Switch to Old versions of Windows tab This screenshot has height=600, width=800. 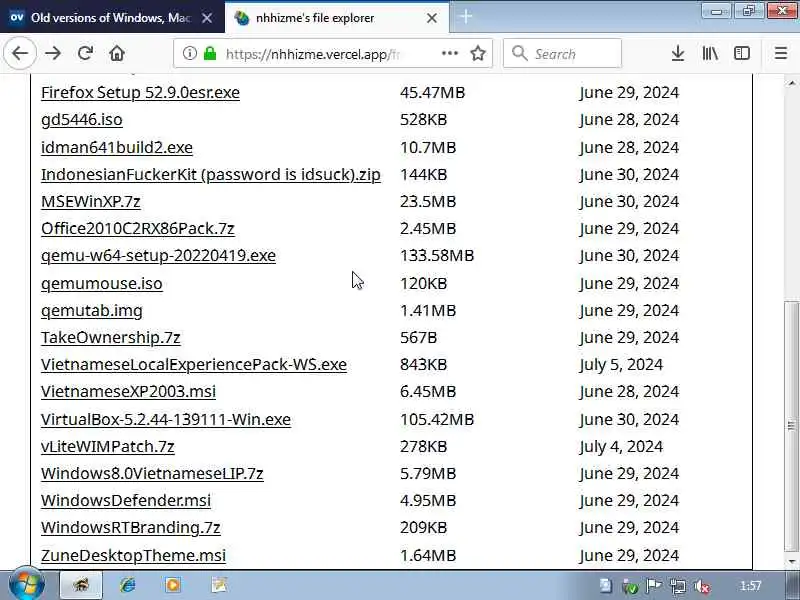coord(110,17)
